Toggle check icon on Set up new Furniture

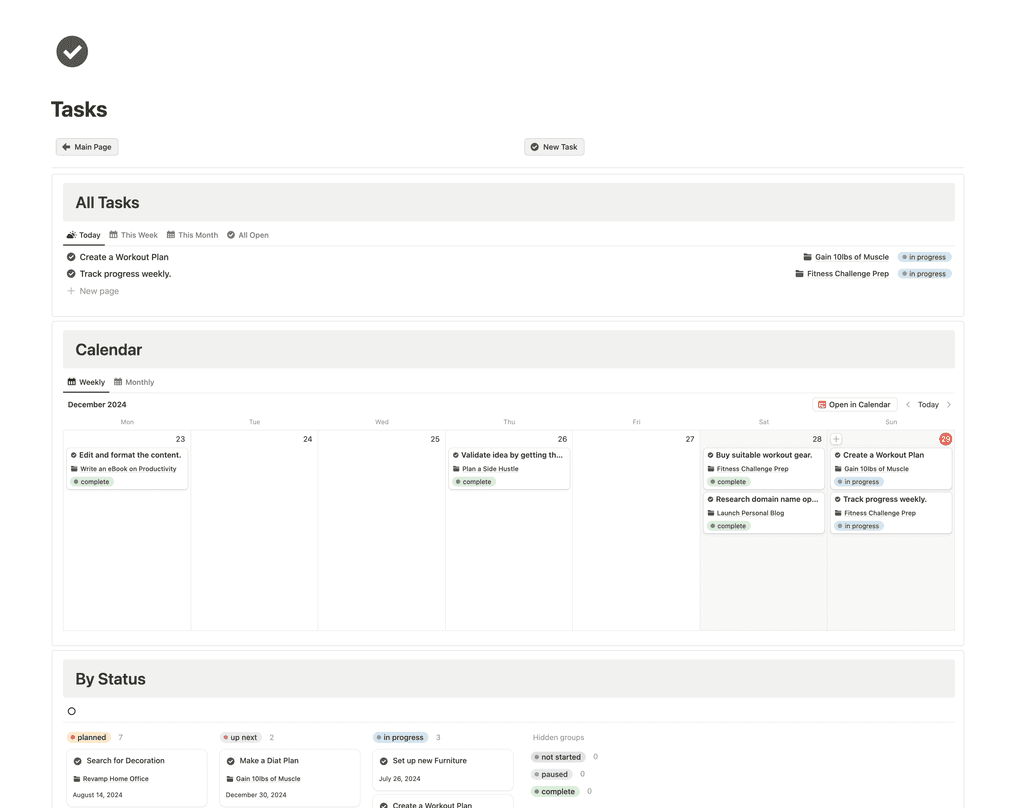click(x=384, y=761)
